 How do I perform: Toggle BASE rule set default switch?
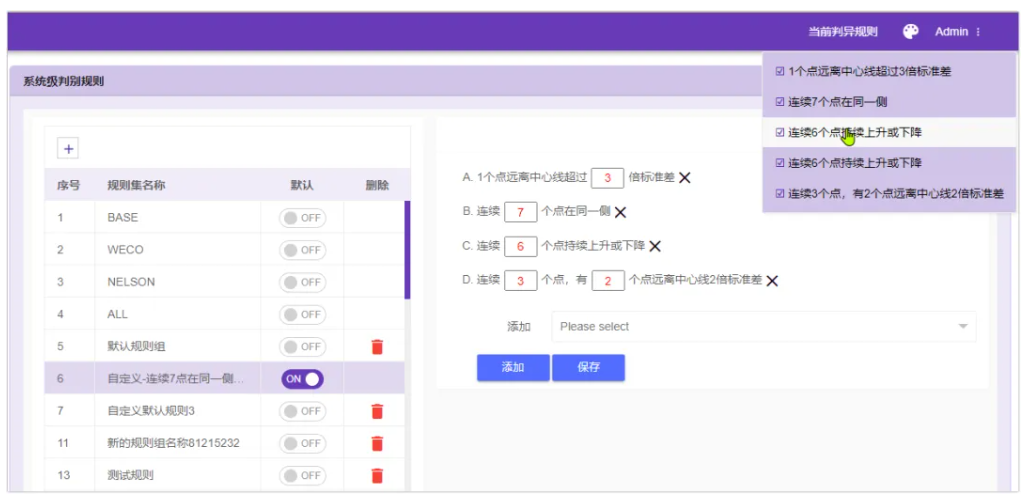[302, 218]
